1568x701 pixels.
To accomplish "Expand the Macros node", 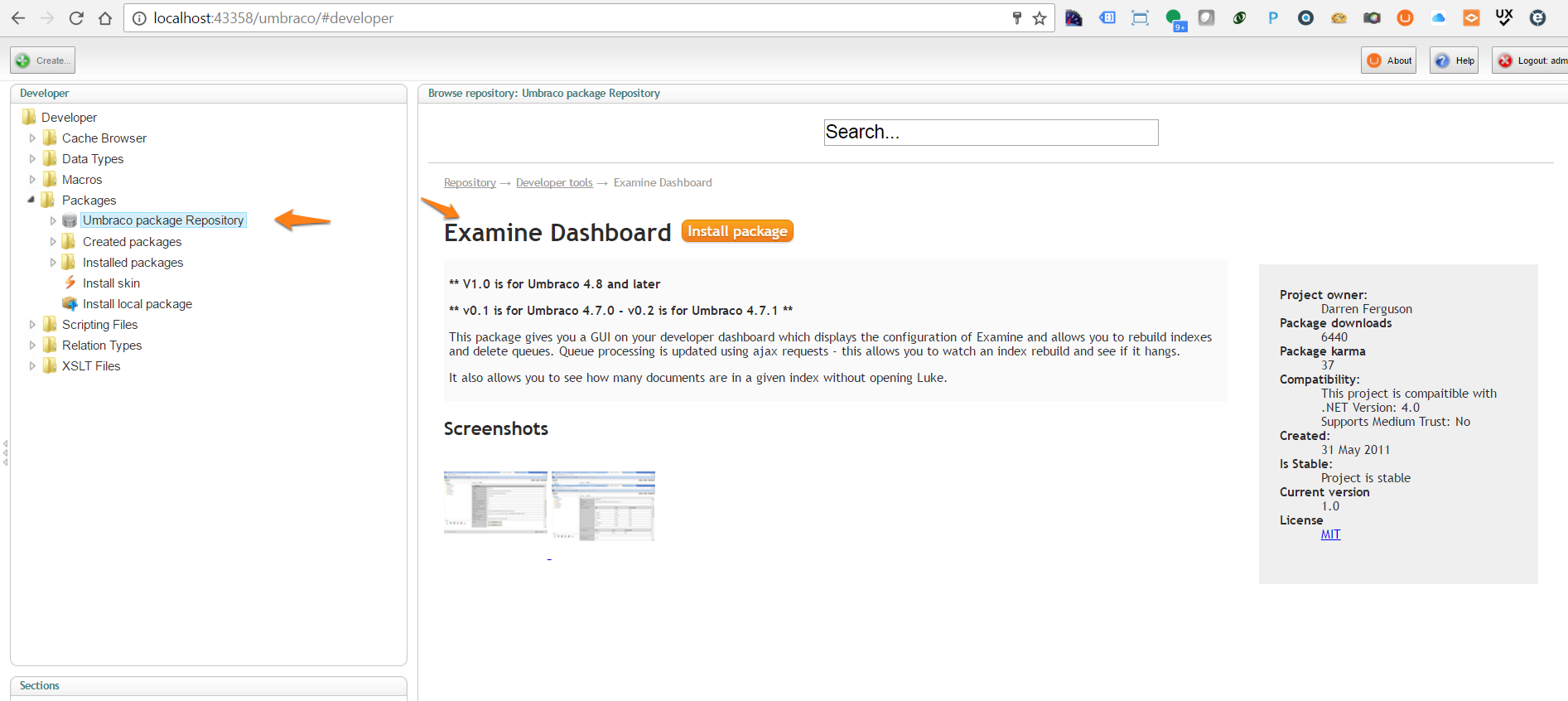I will pyautogui.click(x=32, y=180).
